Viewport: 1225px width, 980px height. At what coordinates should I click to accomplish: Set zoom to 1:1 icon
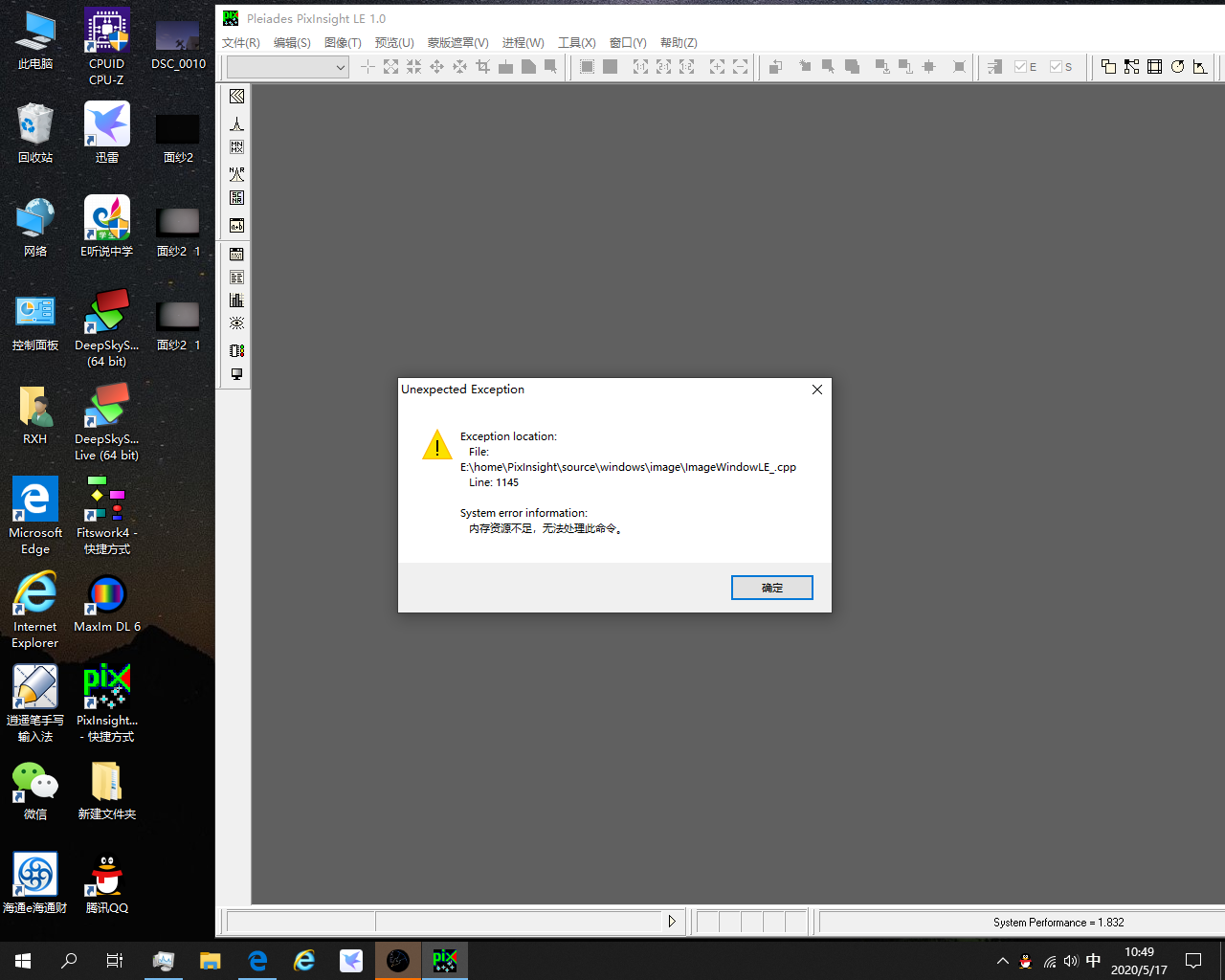click(x=640, y=67)
